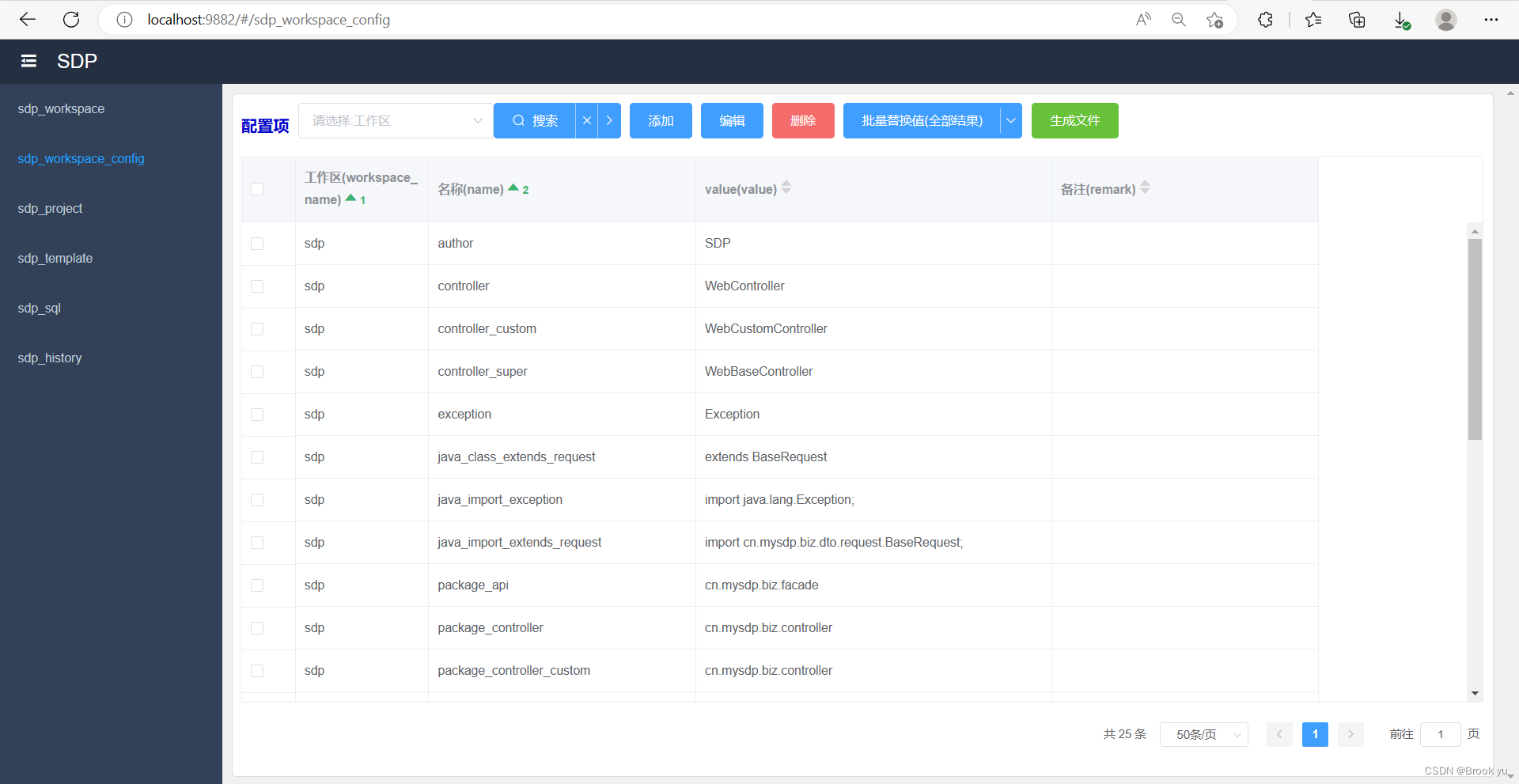Screen dimensions: 1519x784
Task: Expand advanced search with the right arrow
Action: click(609, 120)
